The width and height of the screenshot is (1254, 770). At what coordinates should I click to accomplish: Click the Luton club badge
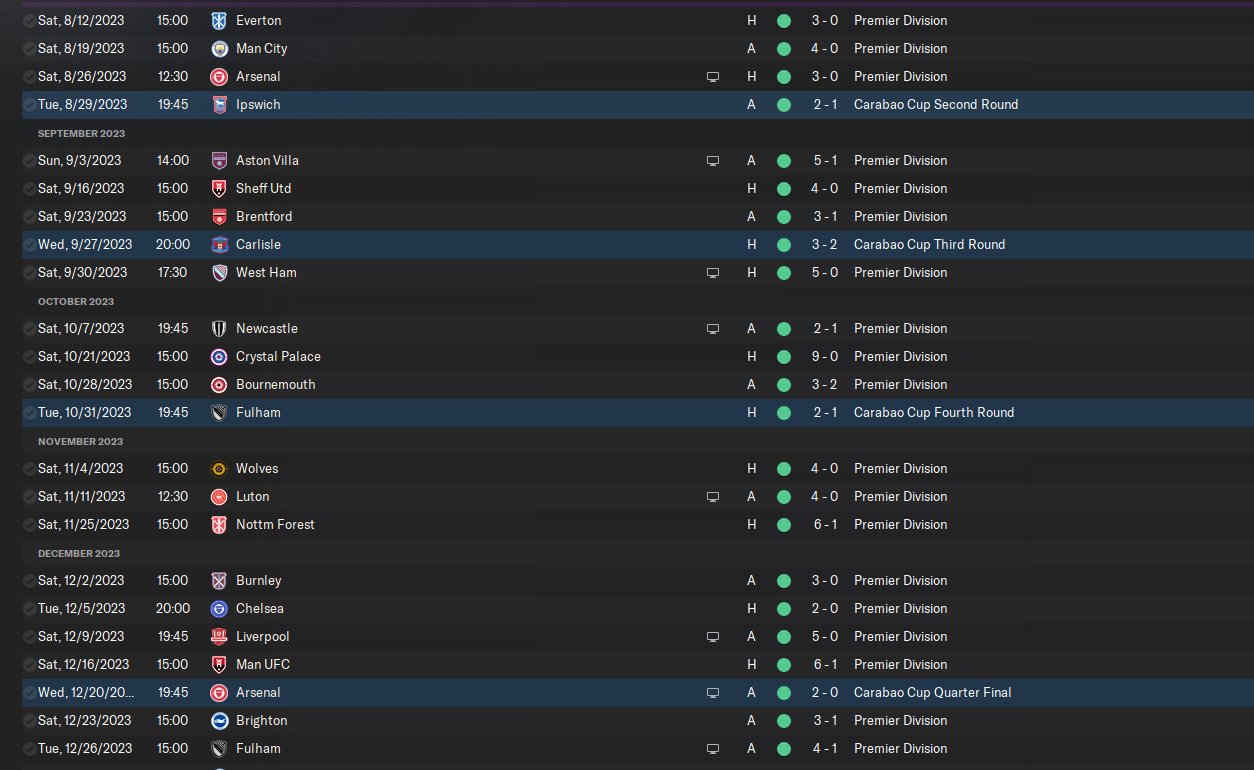click(x=219, y=496)
